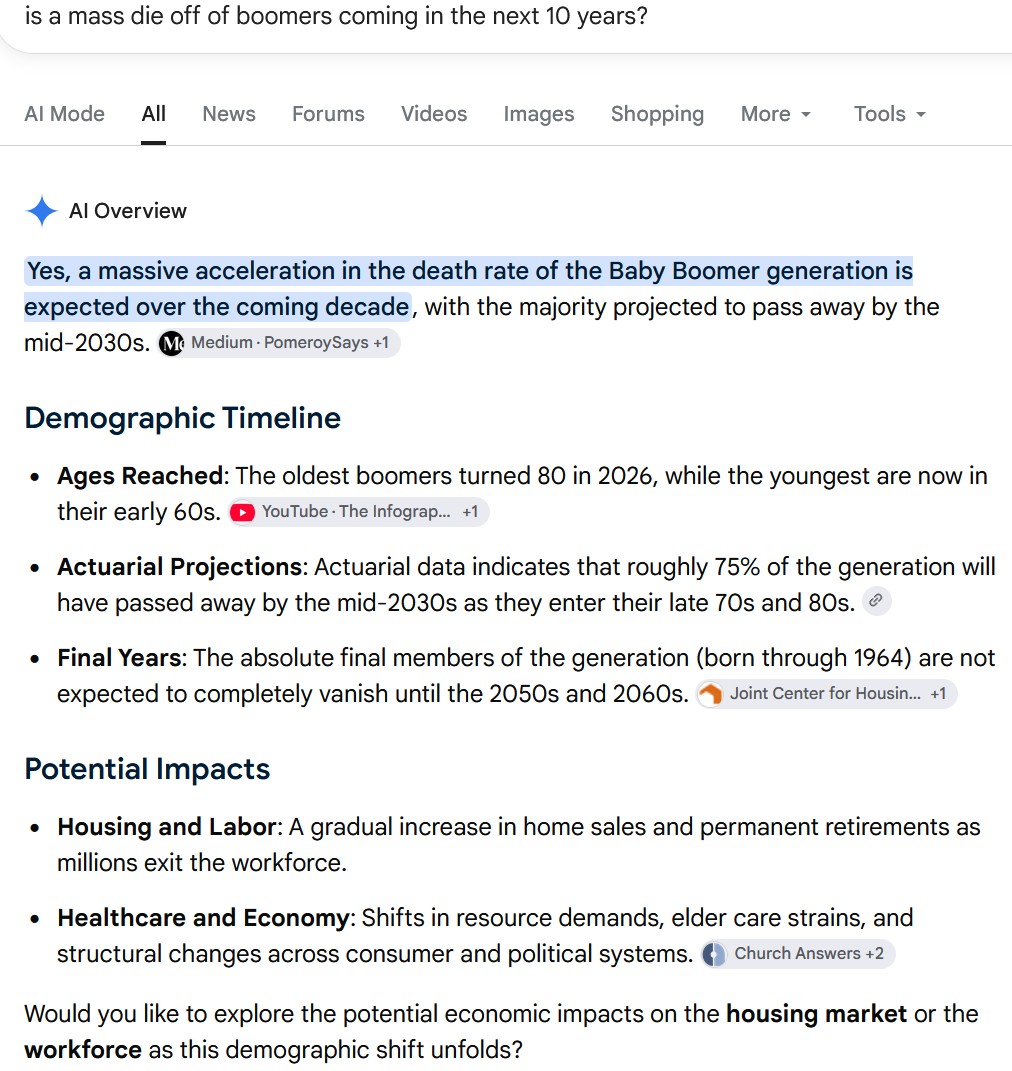Click the AI Overview sparkle icon
This screenshot has height=1071, width=1012.
coord(41,211)
